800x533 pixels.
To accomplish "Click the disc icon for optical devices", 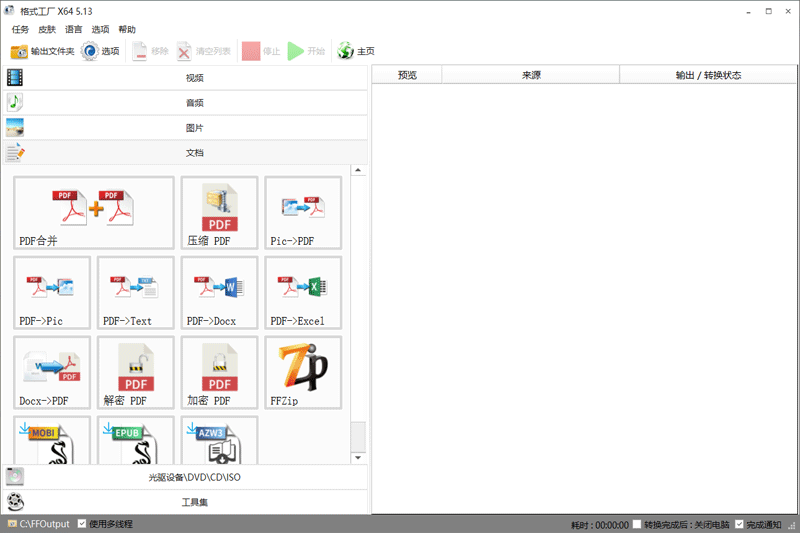I will click(15, 476).
